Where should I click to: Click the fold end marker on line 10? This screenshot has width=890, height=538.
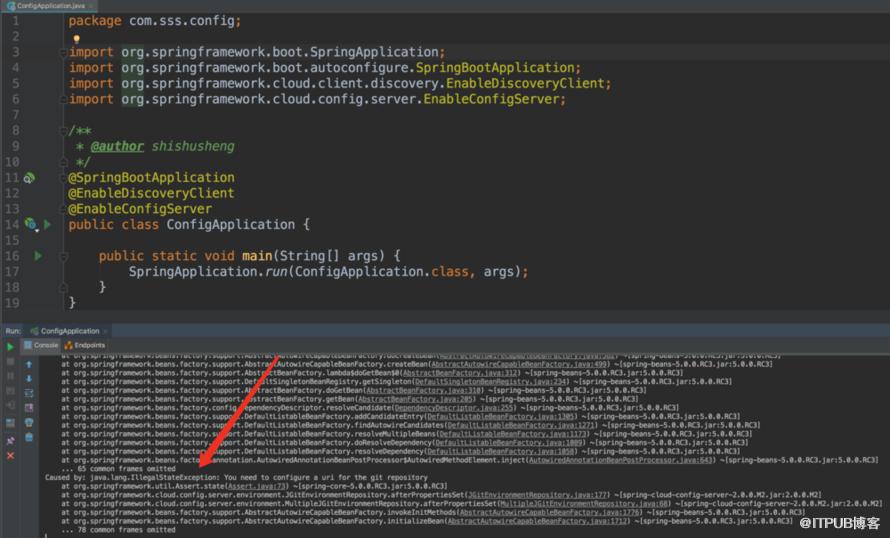click(x=63, y=162)
